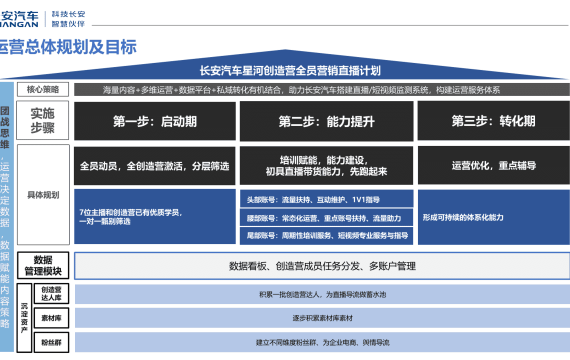The image size is (570, 360).
Task: Select the 素材库 box
Action: [x=51, y=318]
